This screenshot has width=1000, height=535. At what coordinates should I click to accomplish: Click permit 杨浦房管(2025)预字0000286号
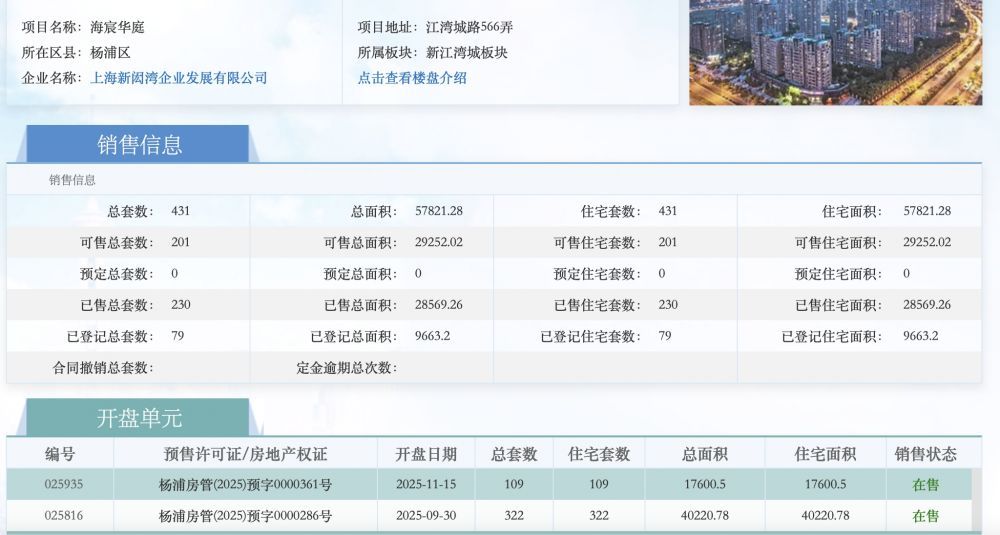245,516
